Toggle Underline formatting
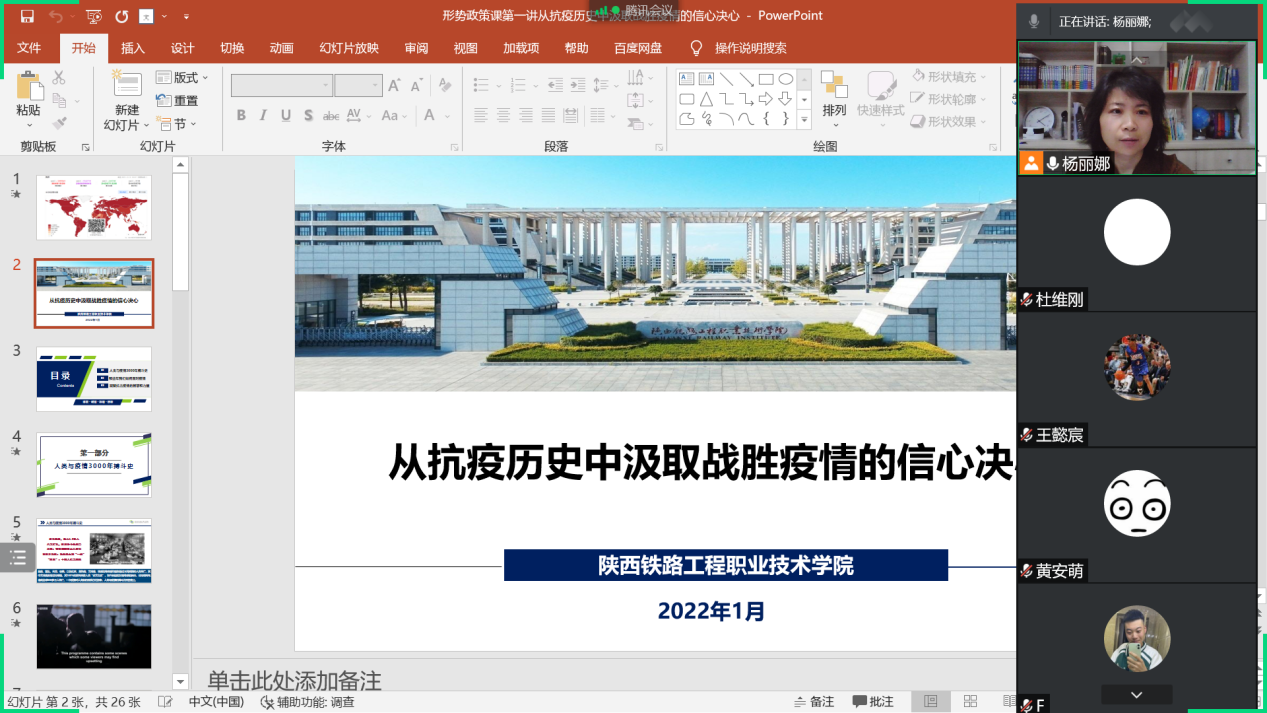This screenshot has height=713, width=1267. [x=286, y=116]
